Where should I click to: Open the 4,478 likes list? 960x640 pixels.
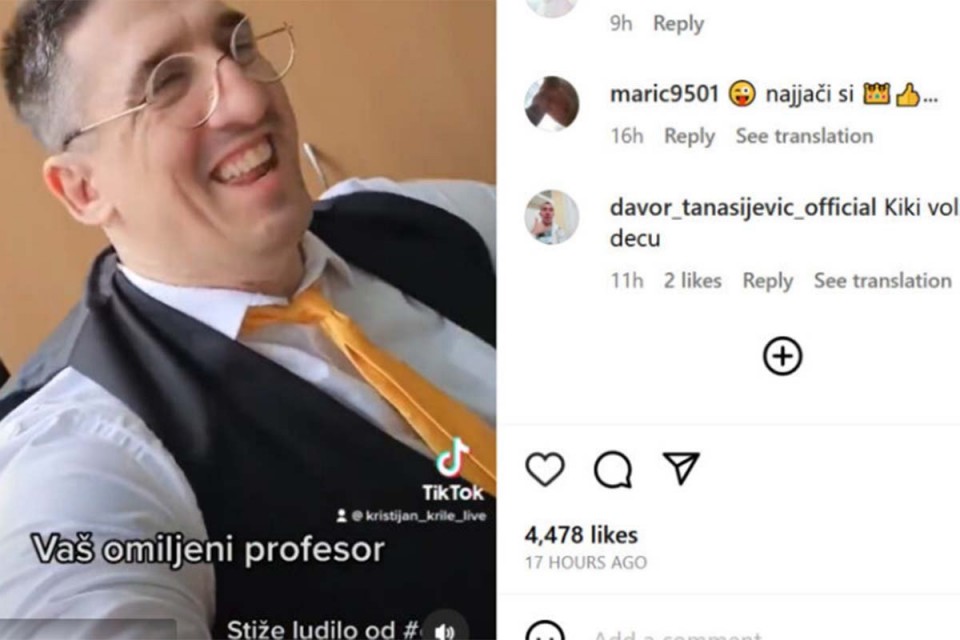[581, 535]
